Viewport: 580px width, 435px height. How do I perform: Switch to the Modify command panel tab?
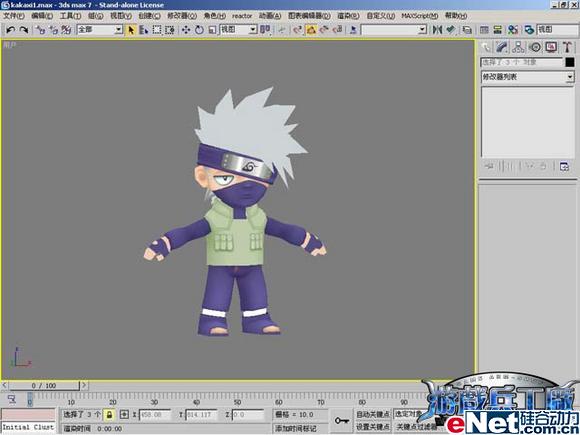(502, 47)
